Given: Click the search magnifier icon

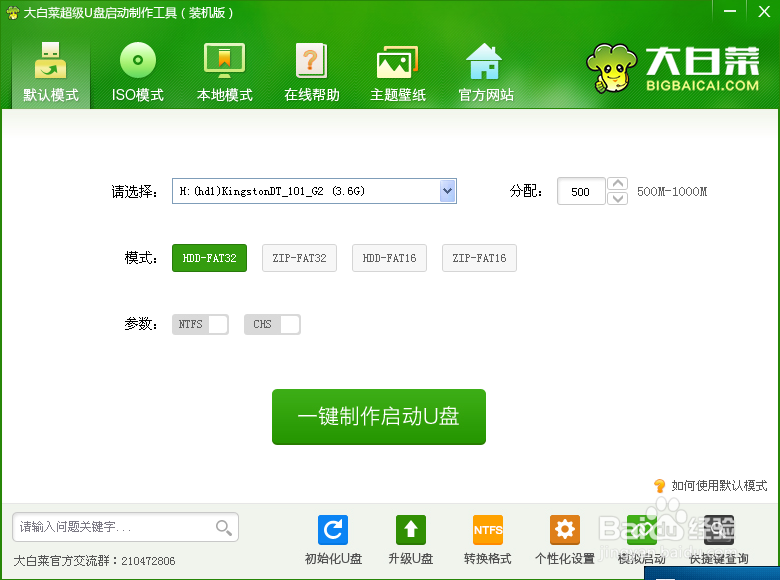Looking at the screenshot, I should 223,527.
